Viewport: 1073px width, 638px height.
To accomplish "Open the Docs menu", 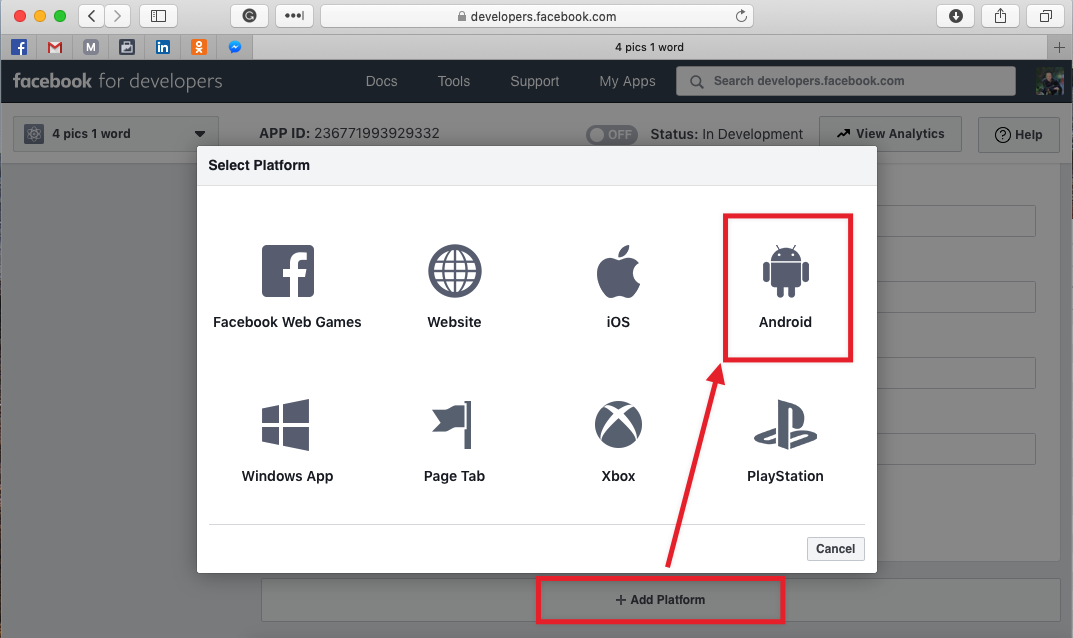I will pyautogui.click(x=381, y=81).
